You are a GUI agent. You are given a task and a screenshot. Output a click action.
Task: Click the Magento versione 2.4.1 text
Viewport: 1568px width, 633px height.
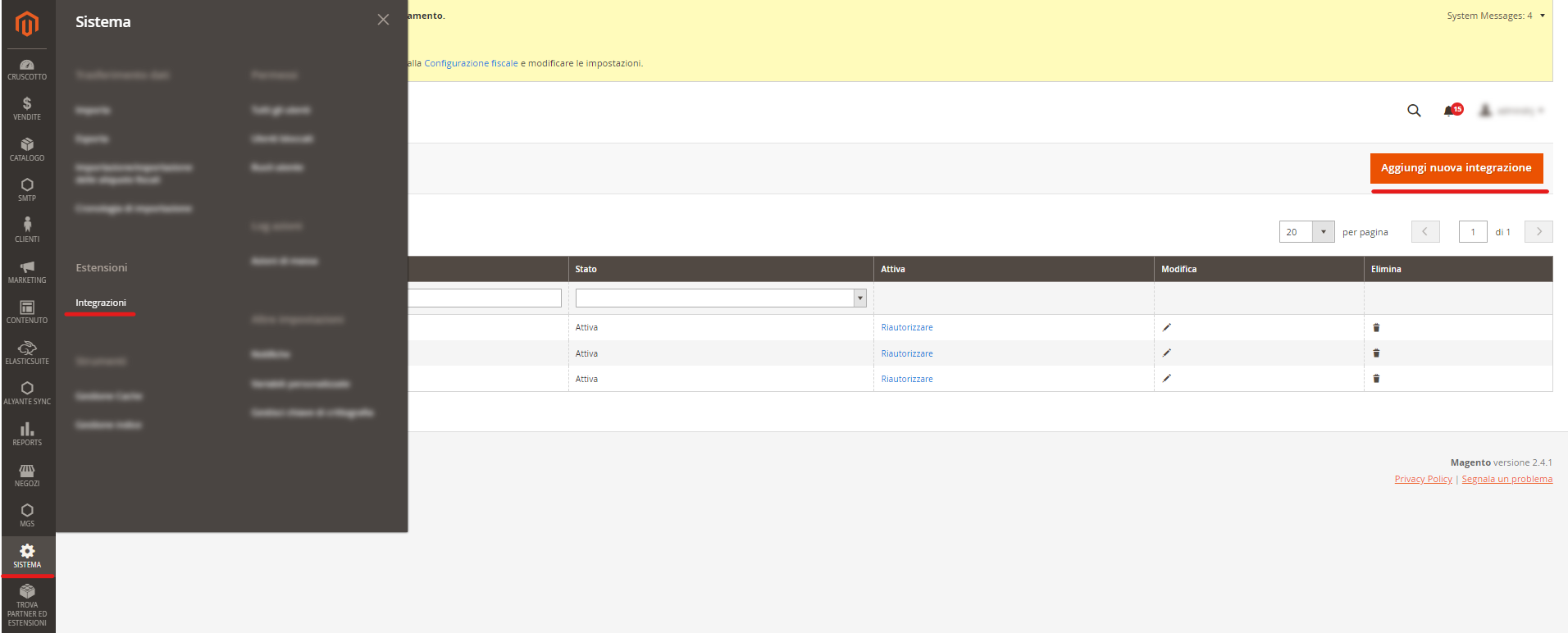click(x=1501, y=462)
